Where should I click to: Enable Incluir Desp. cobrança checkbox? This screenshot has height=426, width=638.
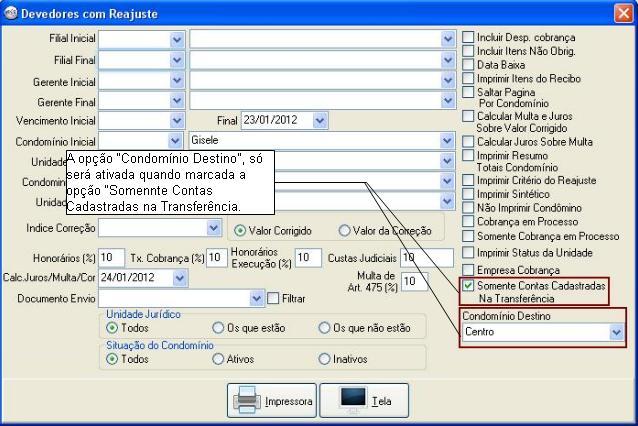[468, 37]
